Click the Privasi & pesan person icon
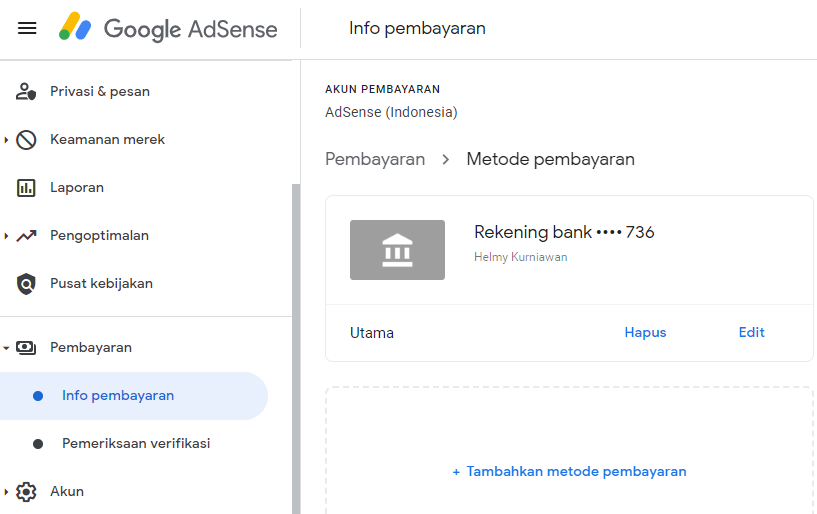This screenshot has height=514, width=817. [26, 92]
